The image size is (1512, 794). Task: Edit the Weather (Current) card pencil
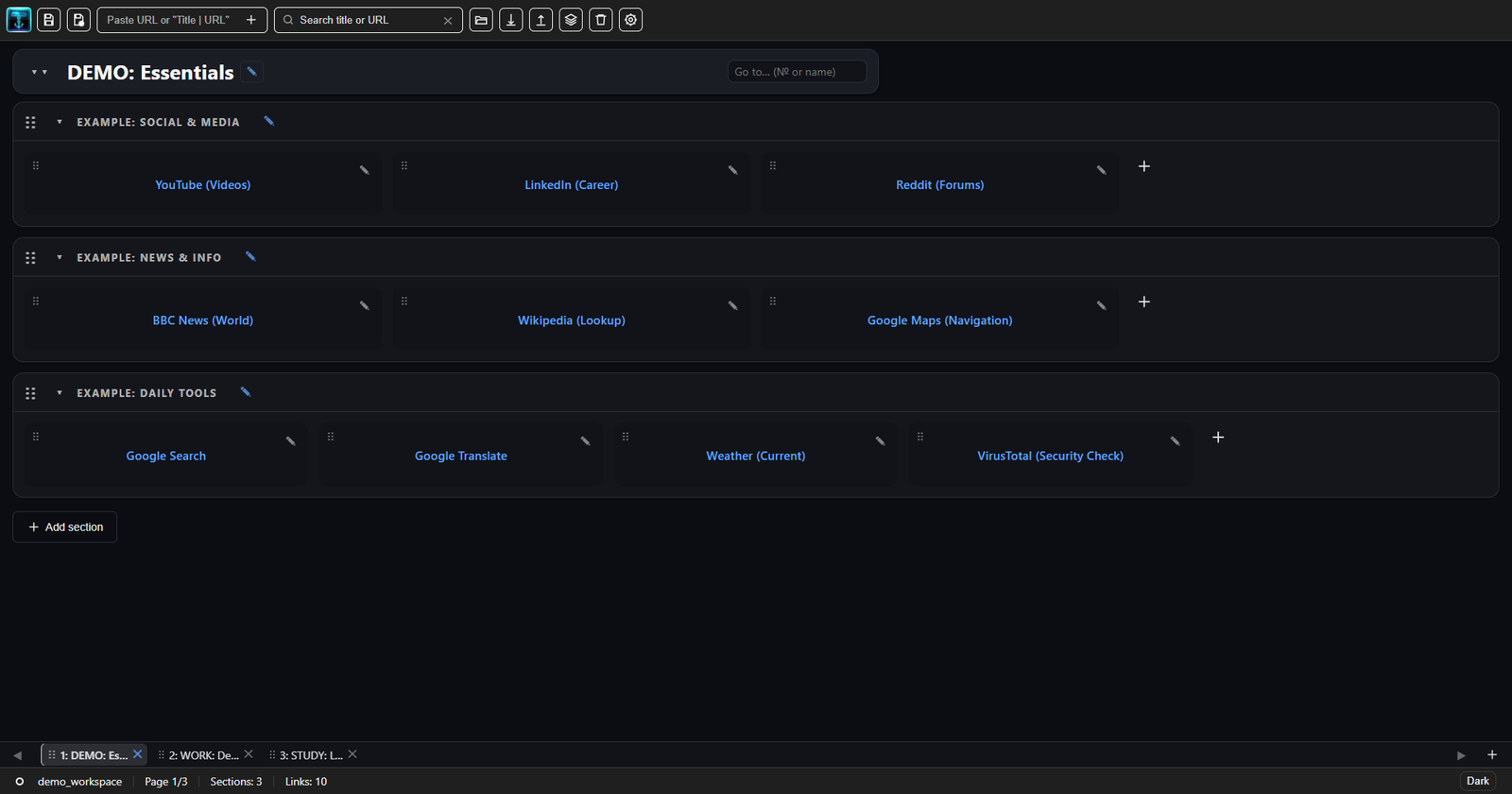coord(881,441)
